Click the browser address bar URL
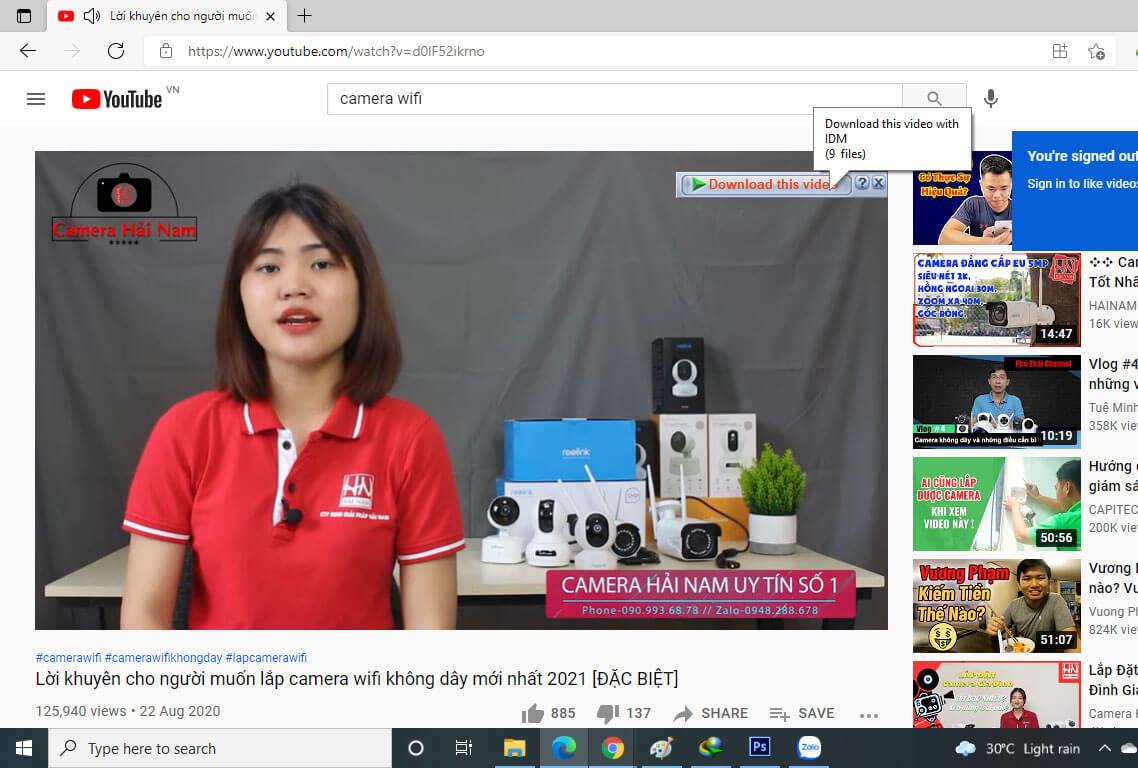The height and width of the screenshot is (768, 1138). (x=336, y=52)
